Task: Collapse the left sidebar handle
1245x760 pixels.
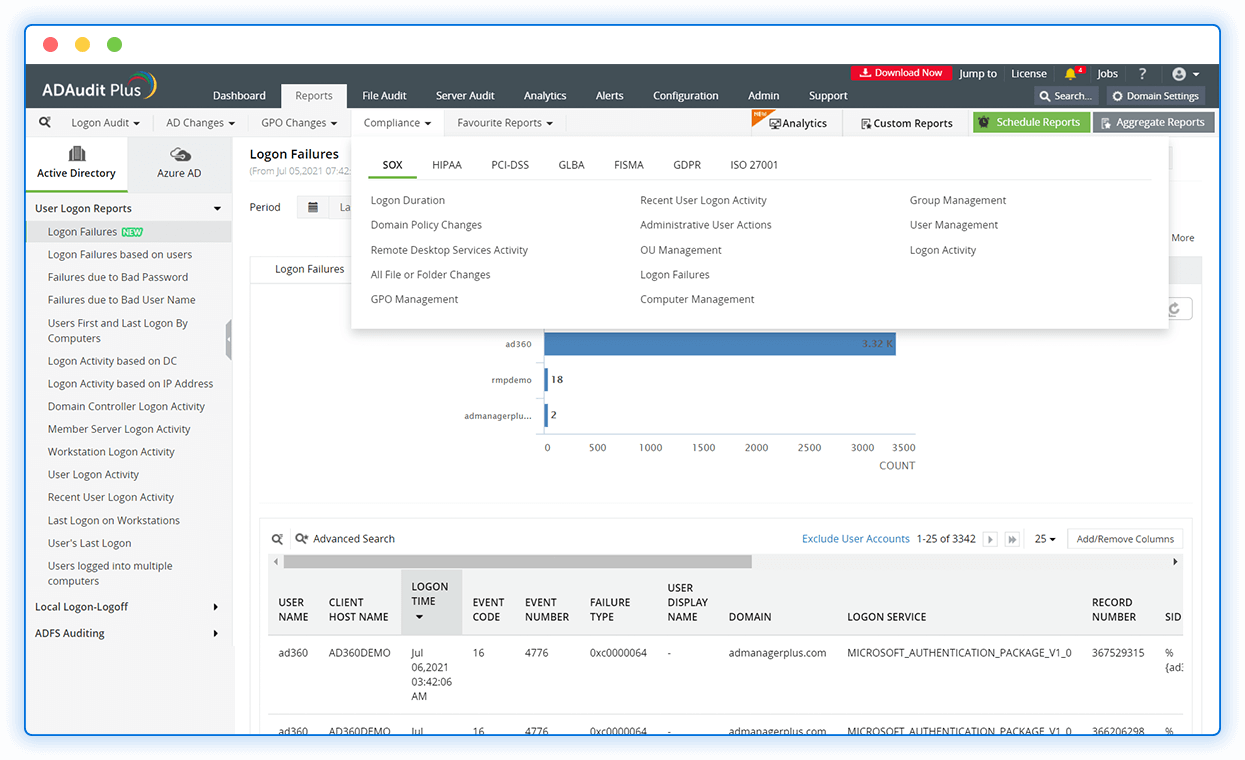Action: [229, 340]
